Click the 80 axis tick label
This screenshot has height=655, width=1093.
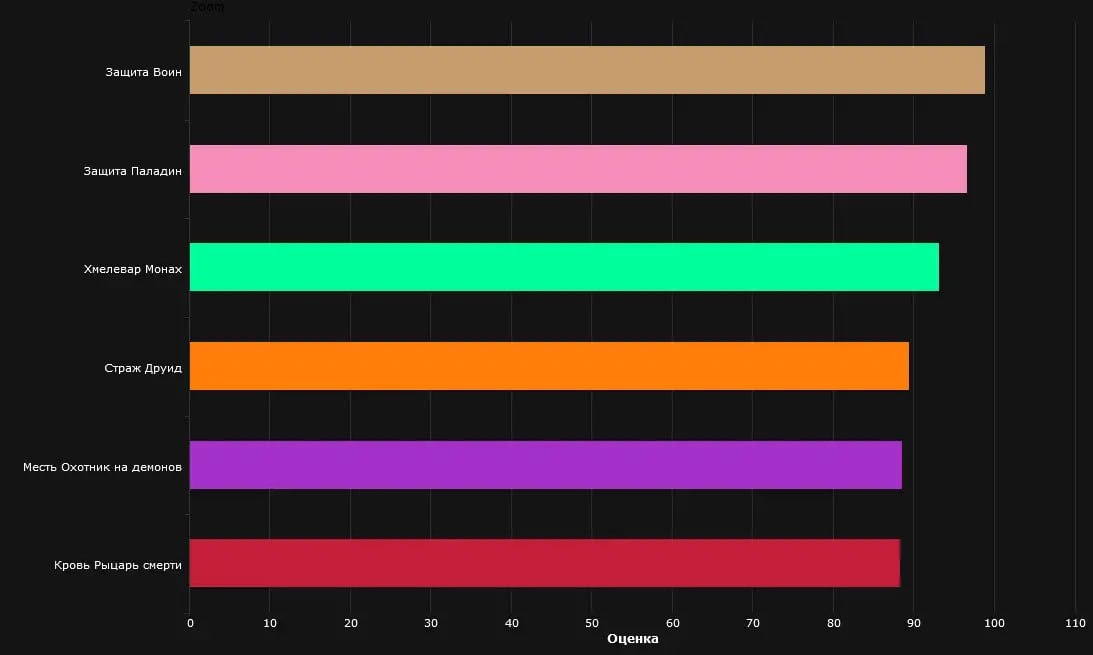click(834, 623)
